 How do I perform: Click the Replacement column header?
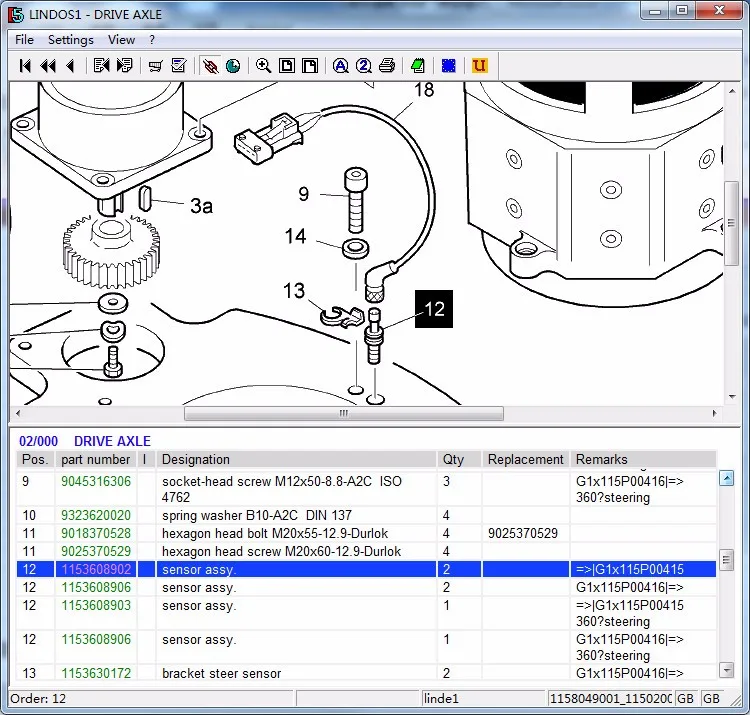coord(526,460)
